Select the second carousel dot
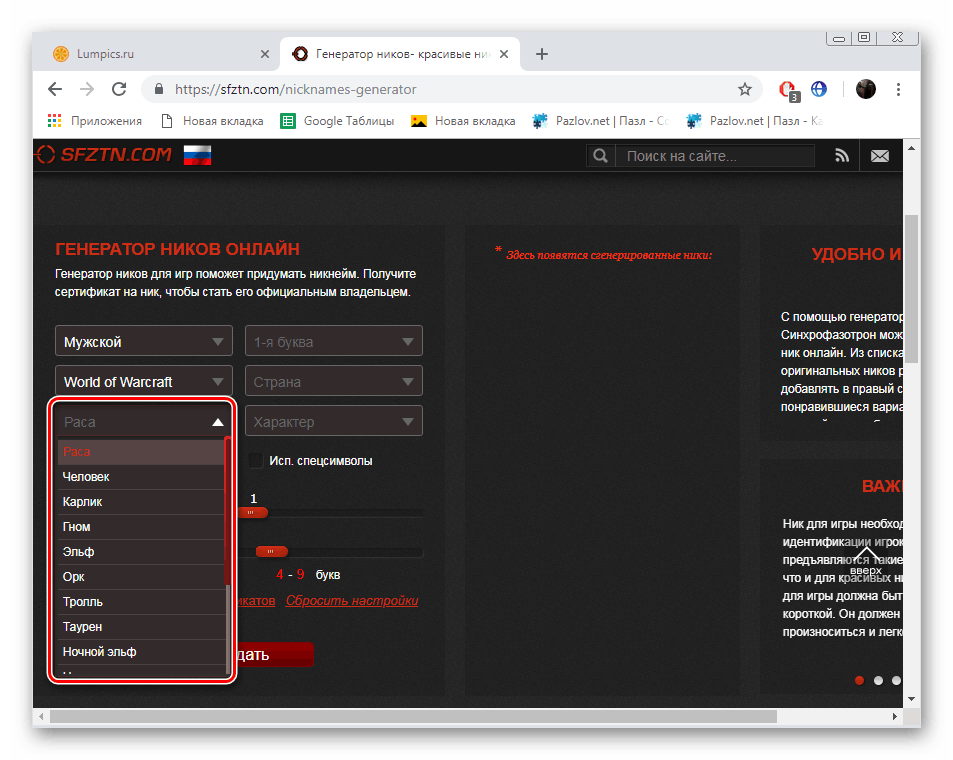The height and width of the screenshot is (760, 953). pos(878,680)
